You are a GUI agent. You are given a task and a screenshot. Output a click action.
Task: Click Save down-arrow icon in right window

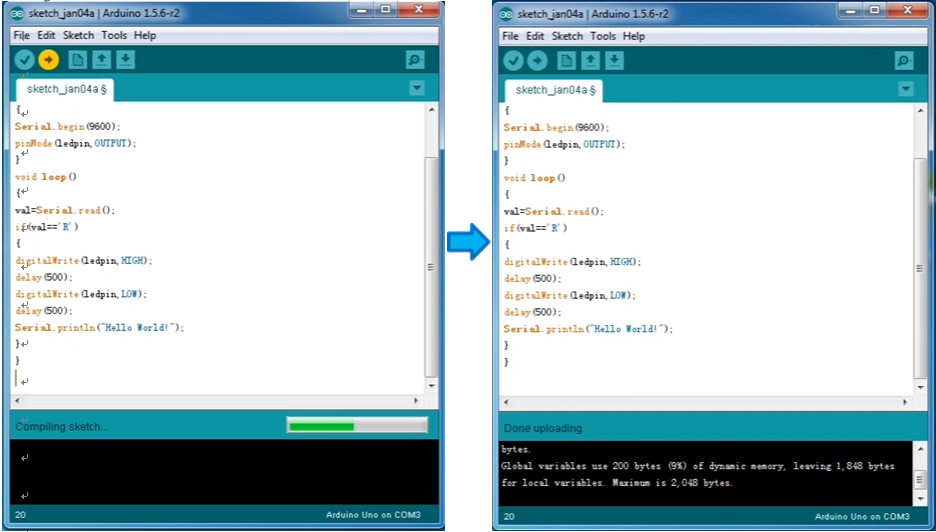click(x=615, y=61)
